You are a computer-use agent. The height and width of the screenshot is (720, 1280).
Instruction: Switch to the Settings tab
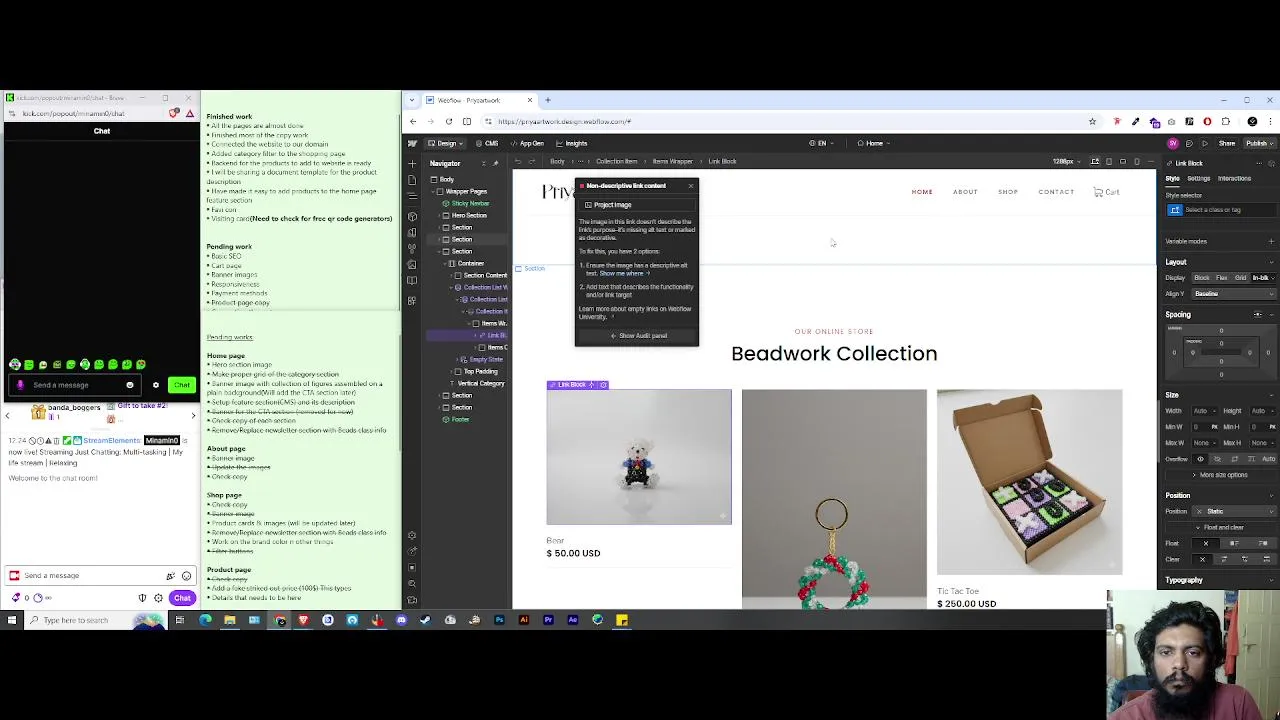[x=1199, y=179]
